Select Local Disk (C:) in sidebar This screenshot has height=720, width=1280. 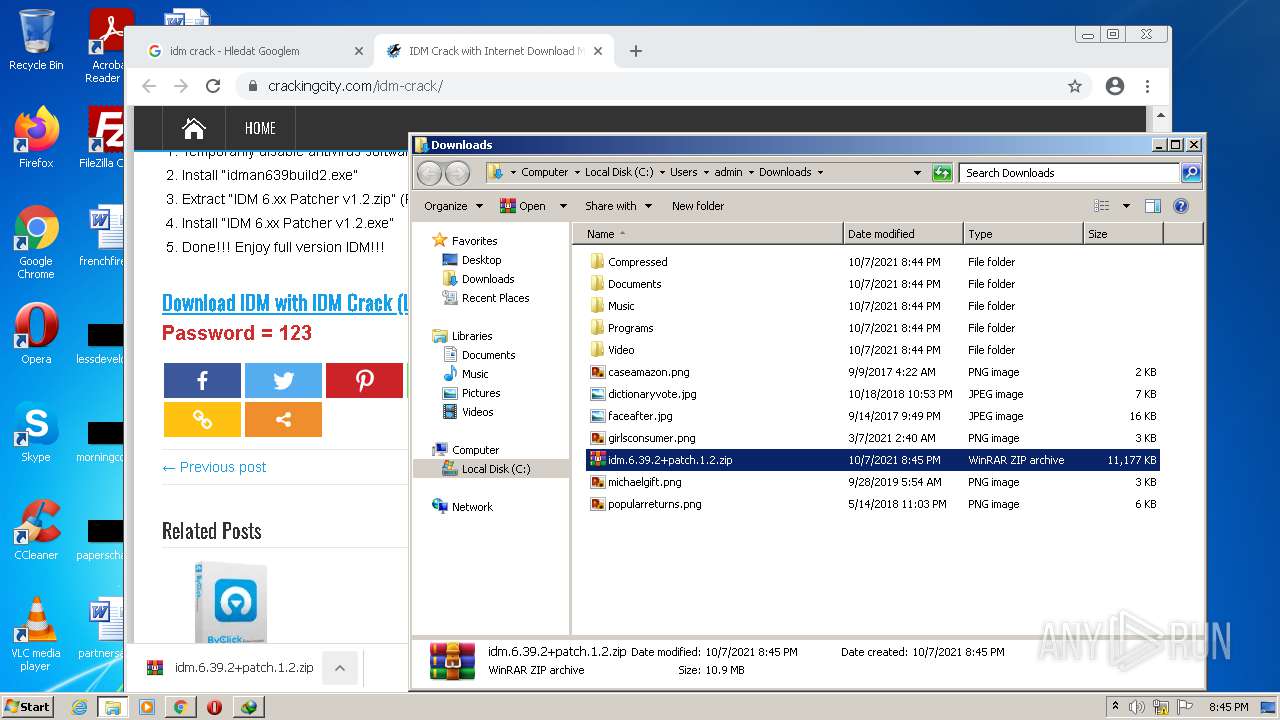[x=495, y=469]
